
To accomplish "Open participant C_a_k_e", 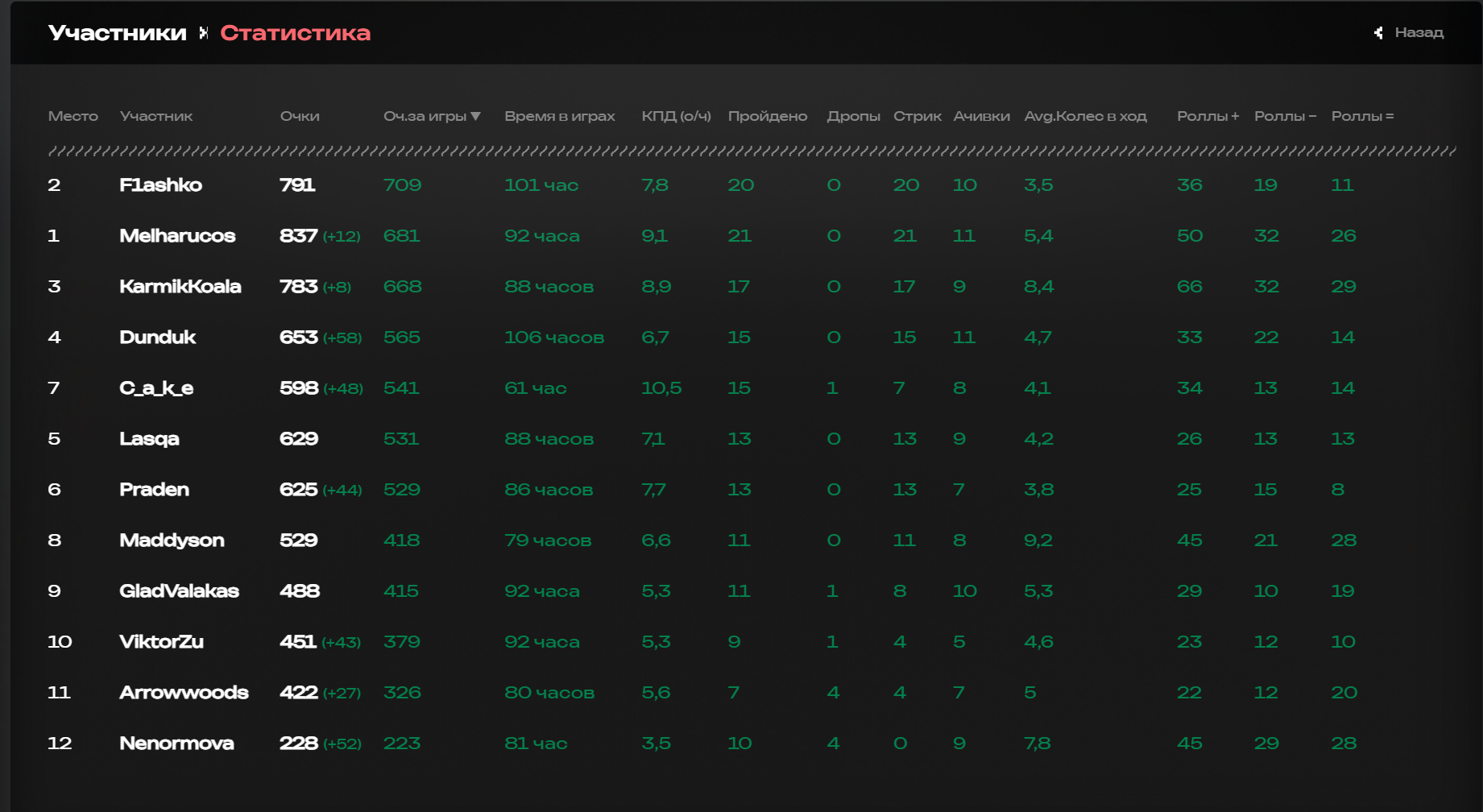I will click(157, 388).
